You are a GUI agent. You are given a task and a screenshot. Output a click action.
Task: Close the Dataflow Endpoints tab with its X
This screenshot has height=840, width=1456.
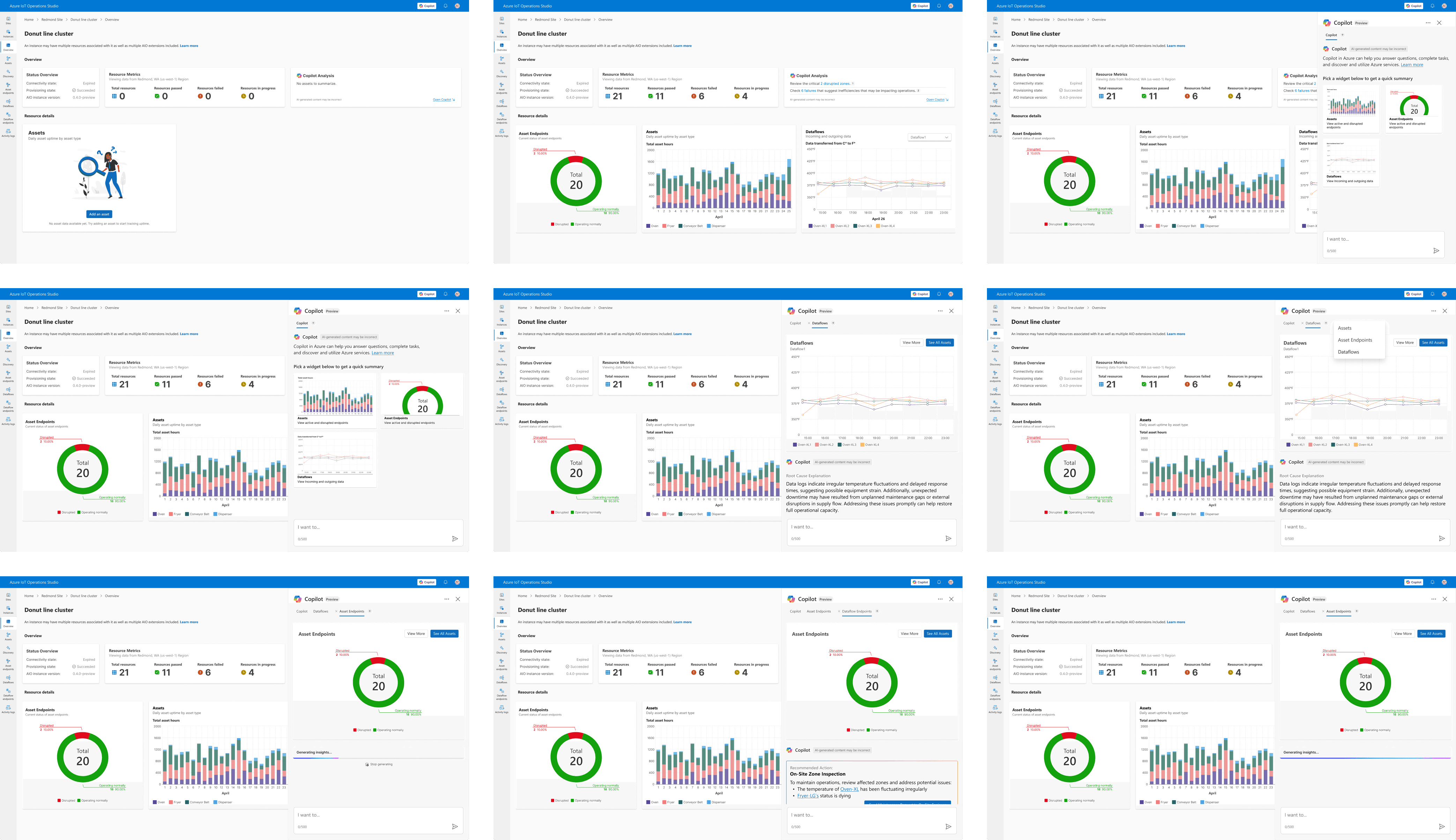(839, 611)
